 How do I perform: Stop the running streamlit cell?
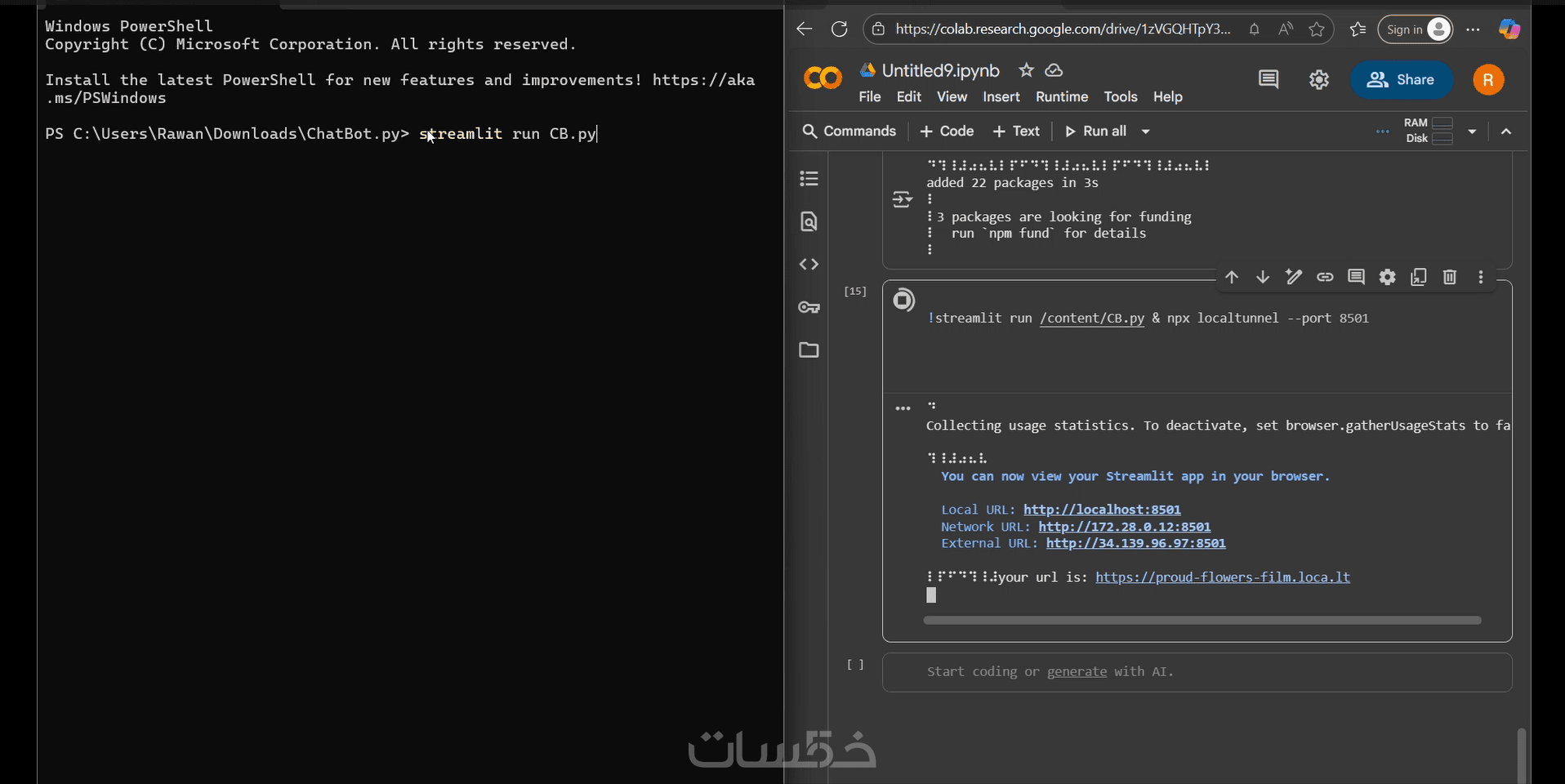coord(903,300)
